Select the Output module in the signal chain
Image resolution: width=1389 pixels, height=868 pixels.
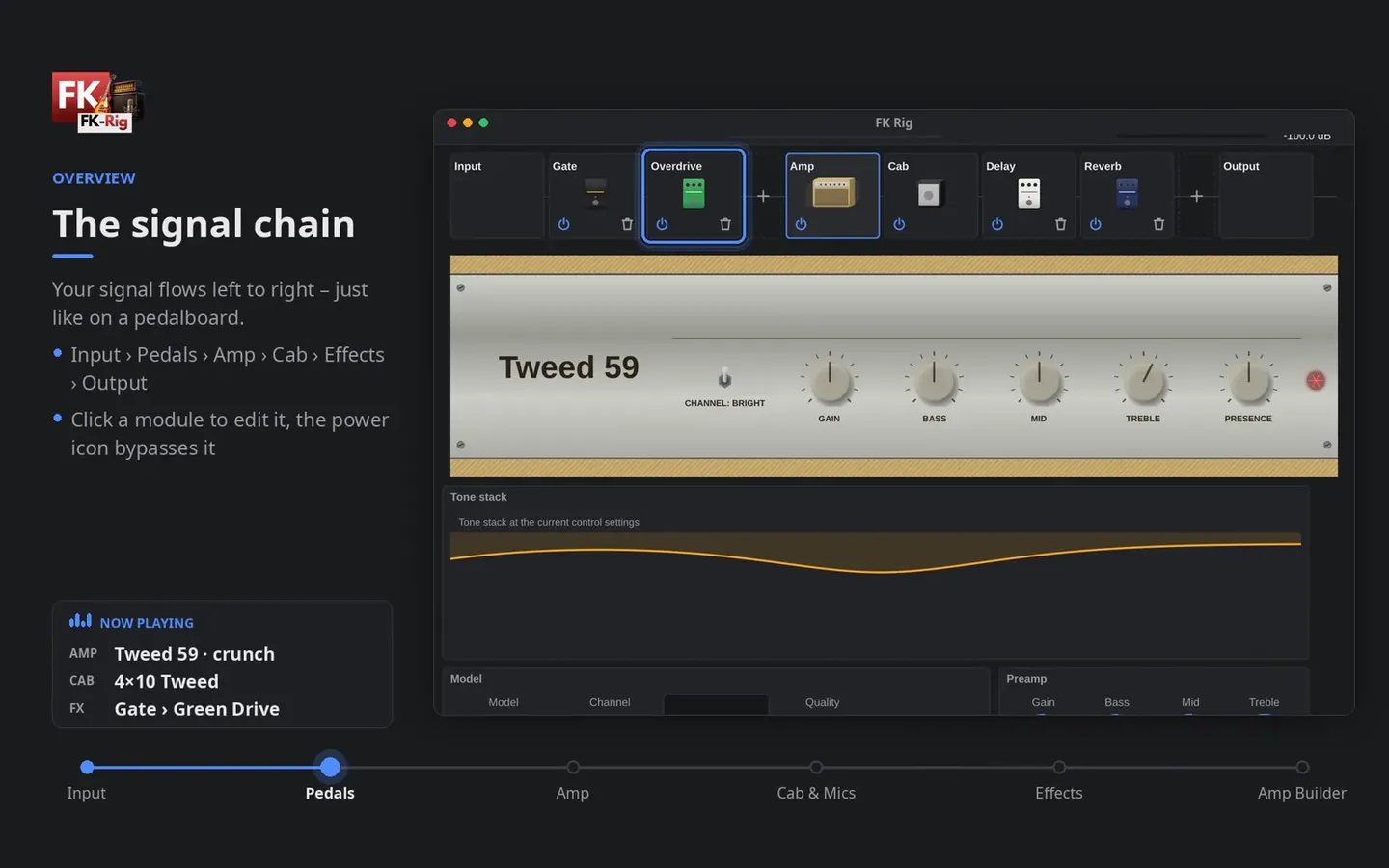(1266, 196)
